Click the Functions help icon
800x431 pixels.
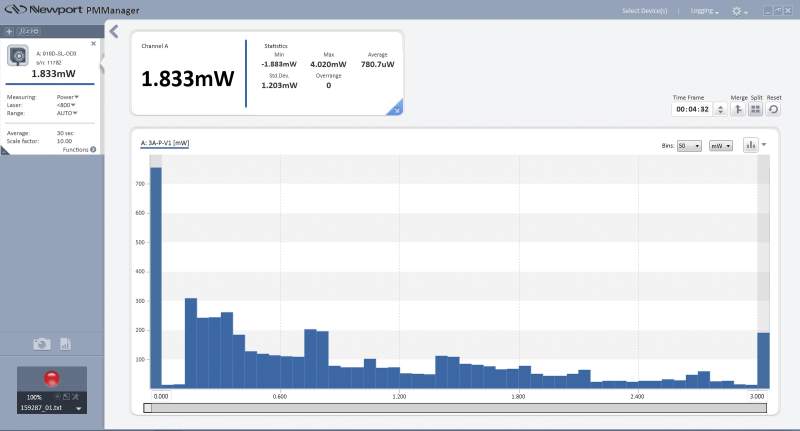pos(93,150)
